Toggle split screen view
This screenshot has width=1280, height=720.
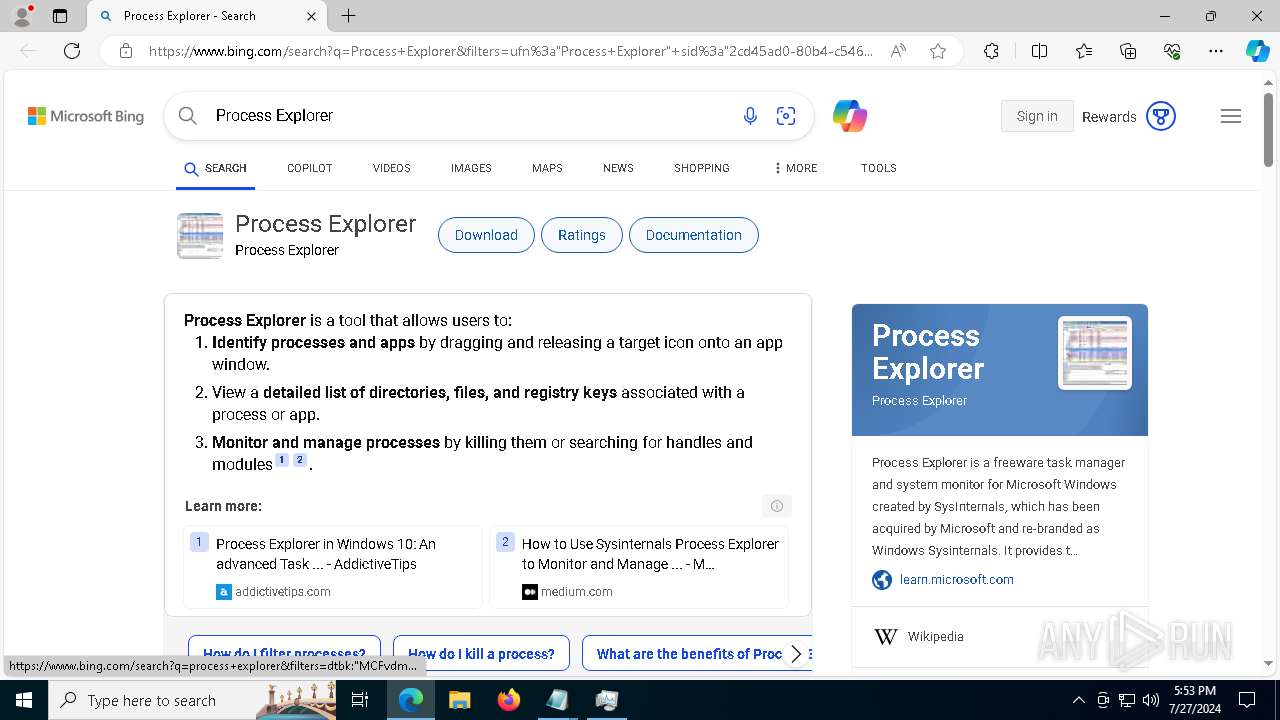click(1039, 51)
